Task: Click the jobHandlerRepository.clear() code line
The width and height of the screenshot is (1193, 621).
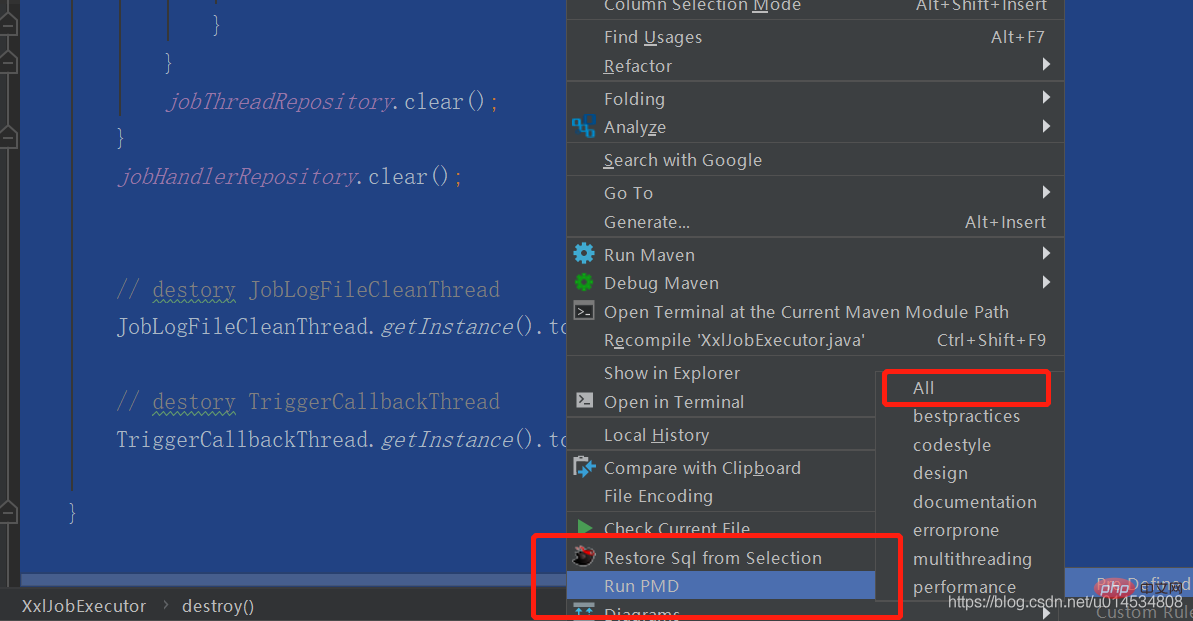Action: point(289,177)
